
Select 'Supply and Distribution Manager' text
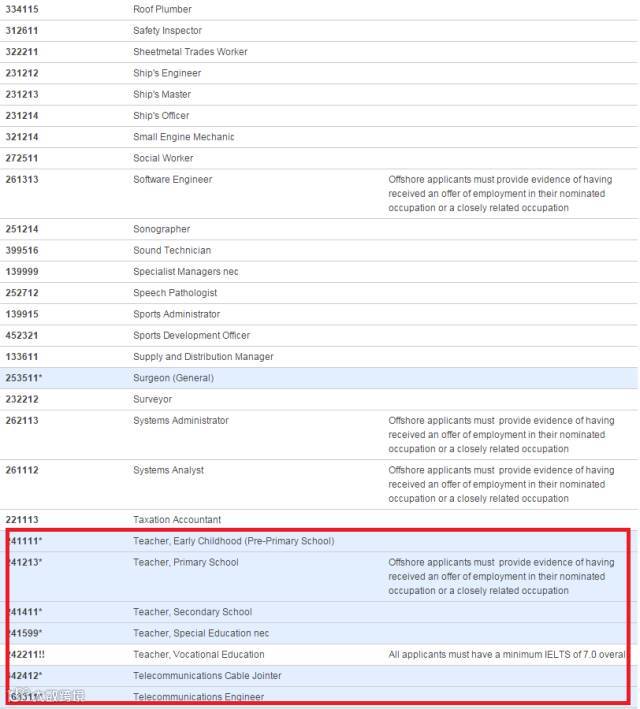tap(203, 356)
